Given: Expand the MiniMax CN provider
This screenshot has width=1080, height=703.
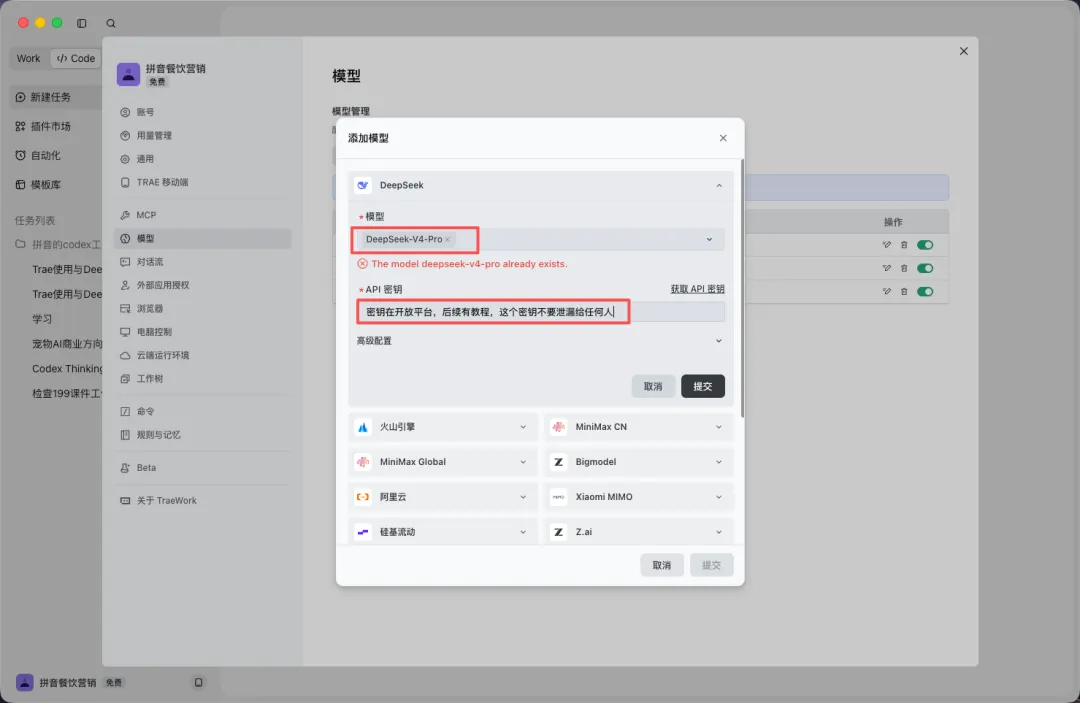Looking at the screenshot, I should tap(638, 427).
